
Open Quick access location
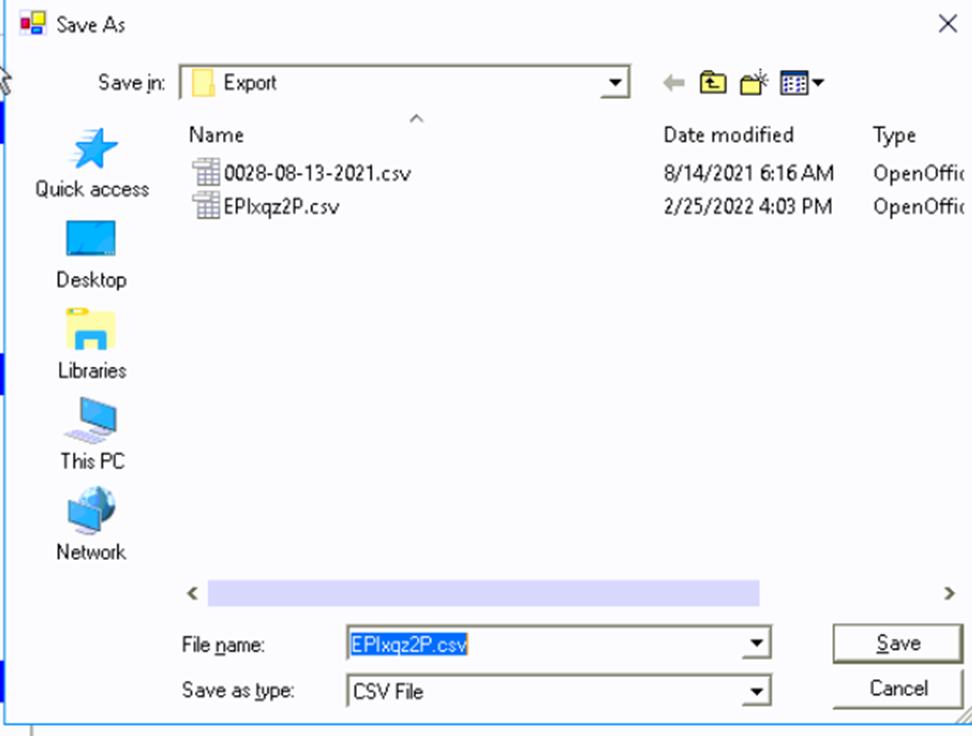tap(92, 163)
